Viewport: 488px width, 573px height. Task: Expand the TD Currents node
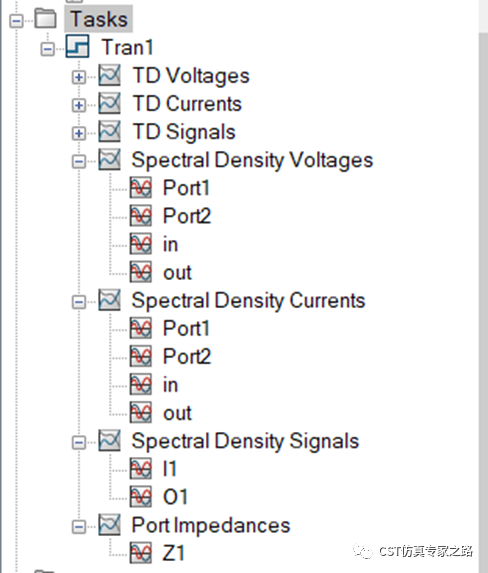pos(79,105)
